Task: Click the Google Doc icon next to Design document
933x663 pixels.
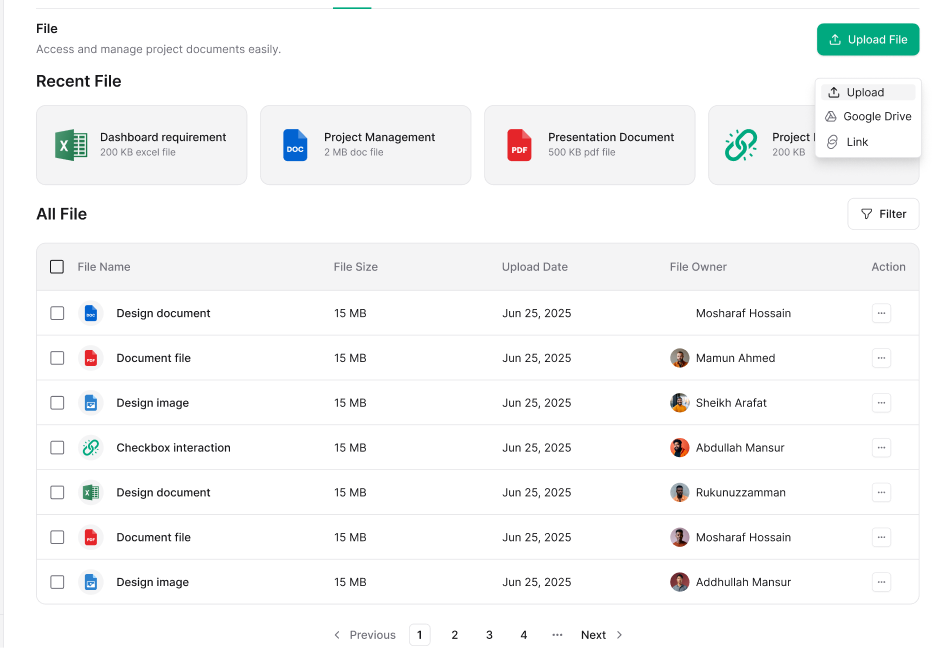Action: [91, 313]
